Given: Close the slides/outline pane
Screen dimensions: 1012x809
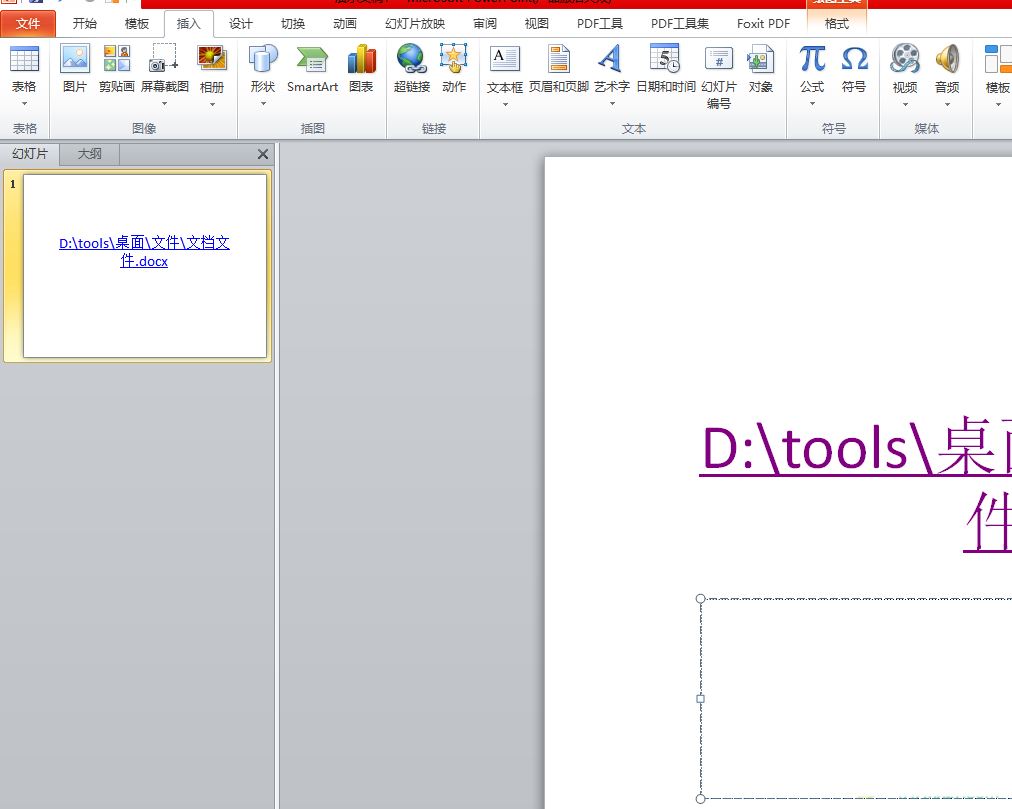Looking at the screenshot, I should click(263, 154).
